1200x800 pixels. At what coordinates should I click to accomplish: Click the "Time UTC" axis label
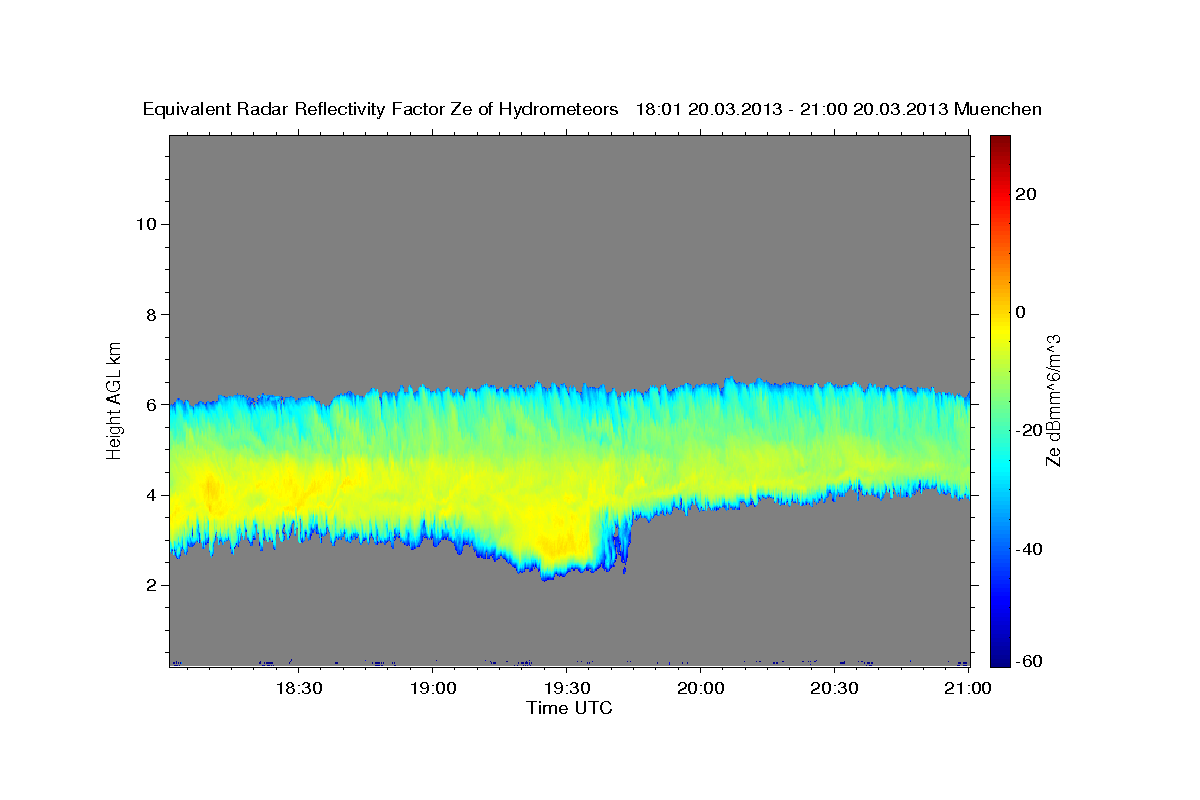[x=569, y=708]
